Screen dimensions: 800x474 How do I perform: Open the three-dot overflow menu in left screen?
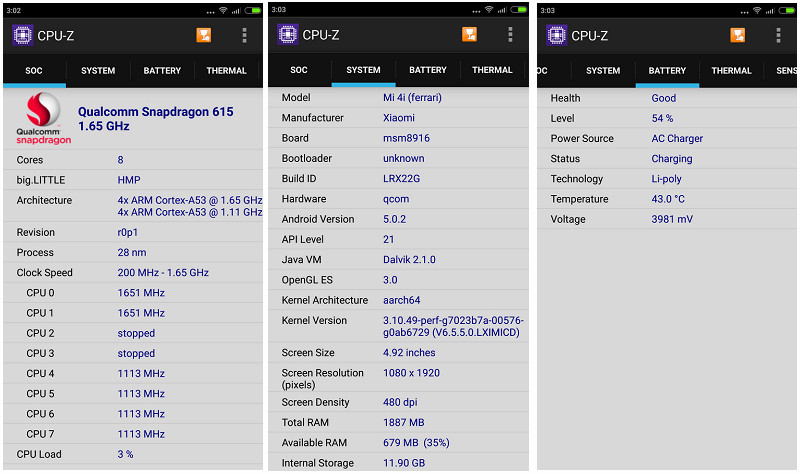click(x=244, y=35)
